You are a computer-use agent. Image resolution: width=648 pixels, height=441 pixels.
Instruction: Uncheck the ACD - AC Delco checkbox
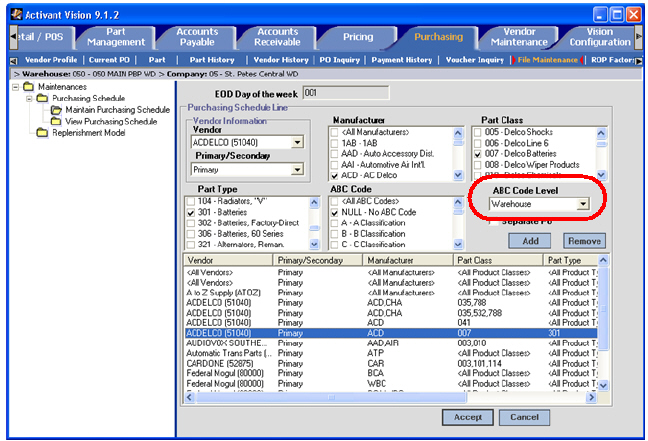pos(334,176)
